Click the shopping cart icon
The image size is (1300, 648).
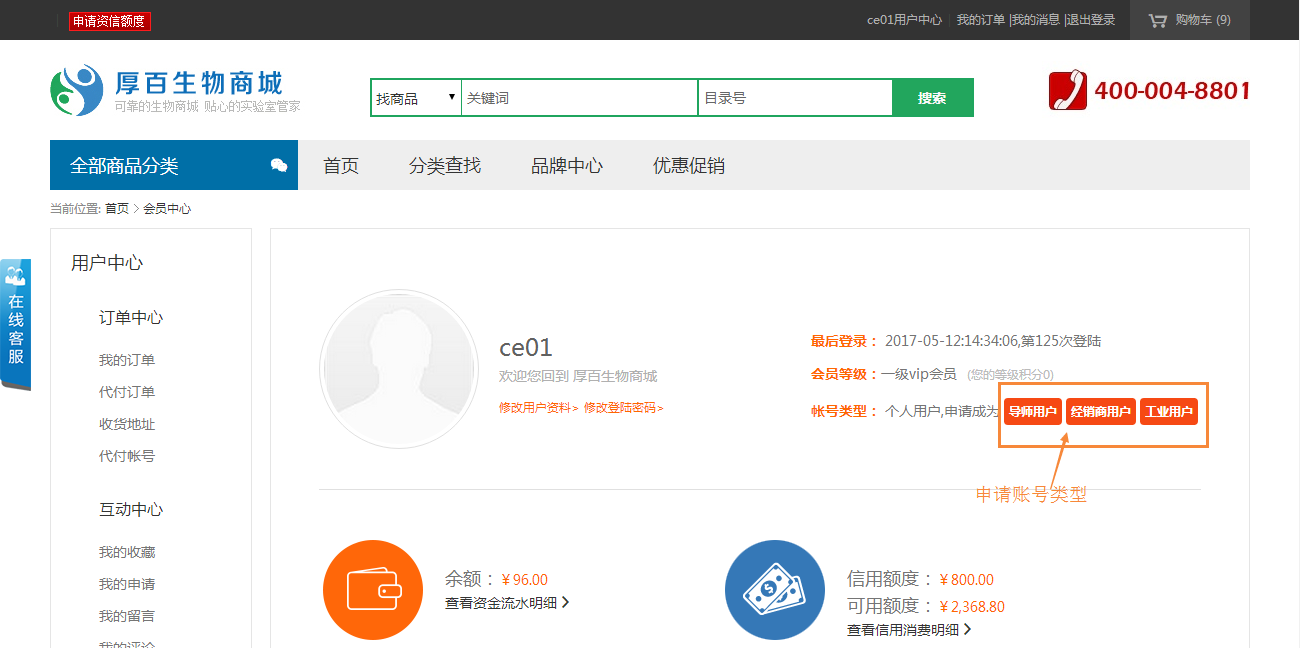pyautogui.click(x=1157, y=20)
